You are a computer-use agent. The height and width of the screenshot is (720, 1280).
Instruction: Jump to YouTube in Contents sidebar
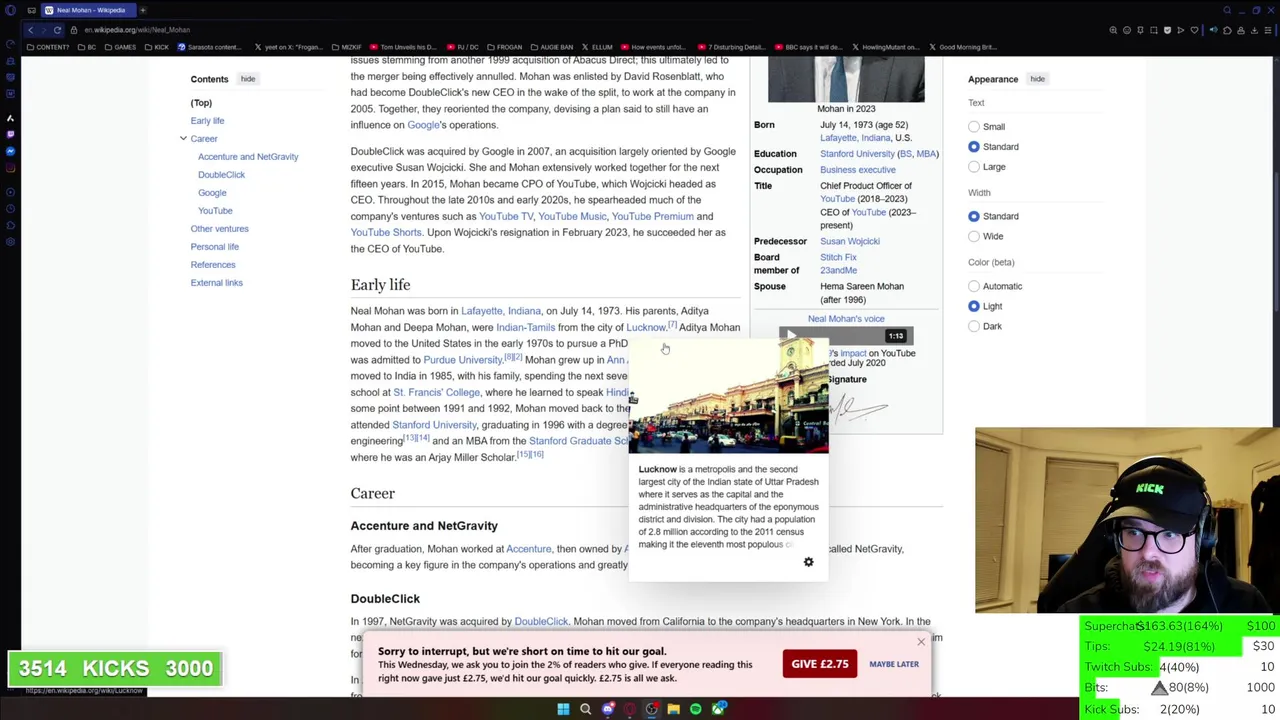click(x=215, y=211)
